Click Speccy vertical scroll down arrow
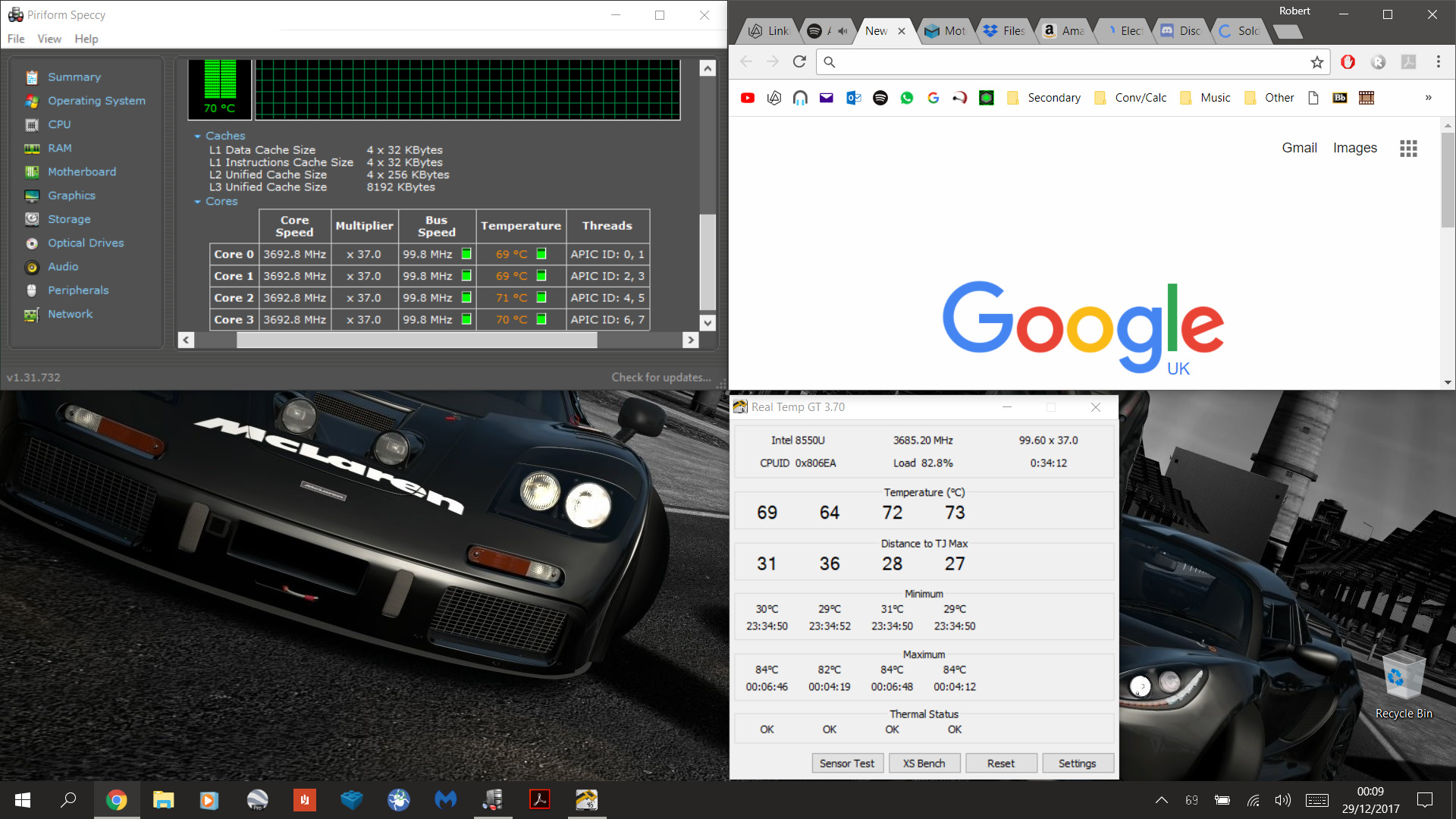 (708, 322)
